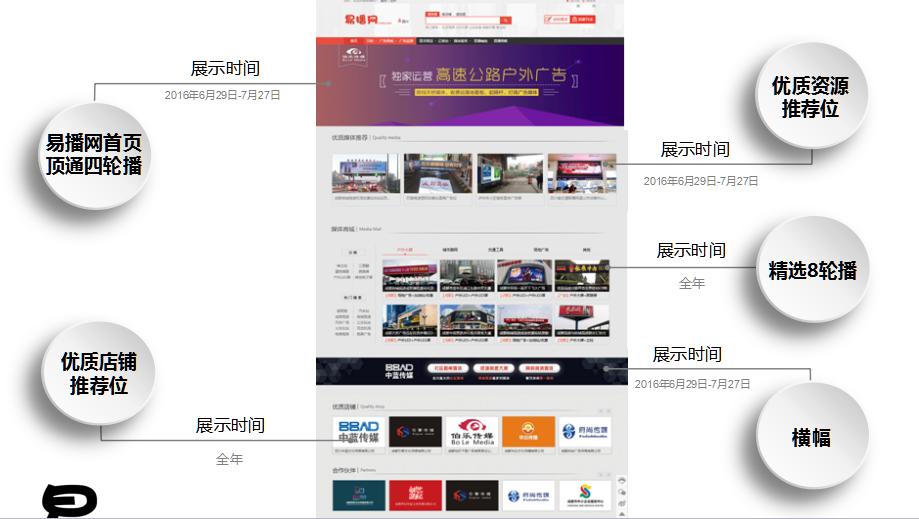Click the chat bubble icon in floating sidebar
Image resolution: width=919 pixels, height=519 pixels.
622,491
